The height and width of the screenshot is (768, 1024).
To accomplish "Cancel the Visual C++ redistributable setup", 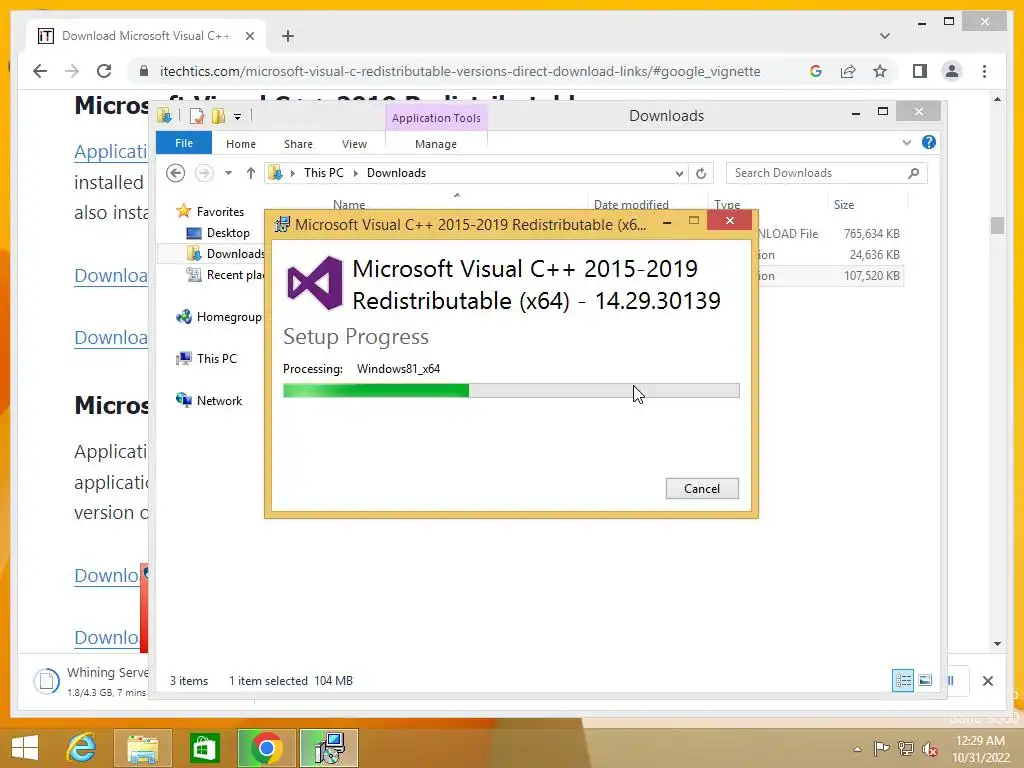I will coord(702,488).
